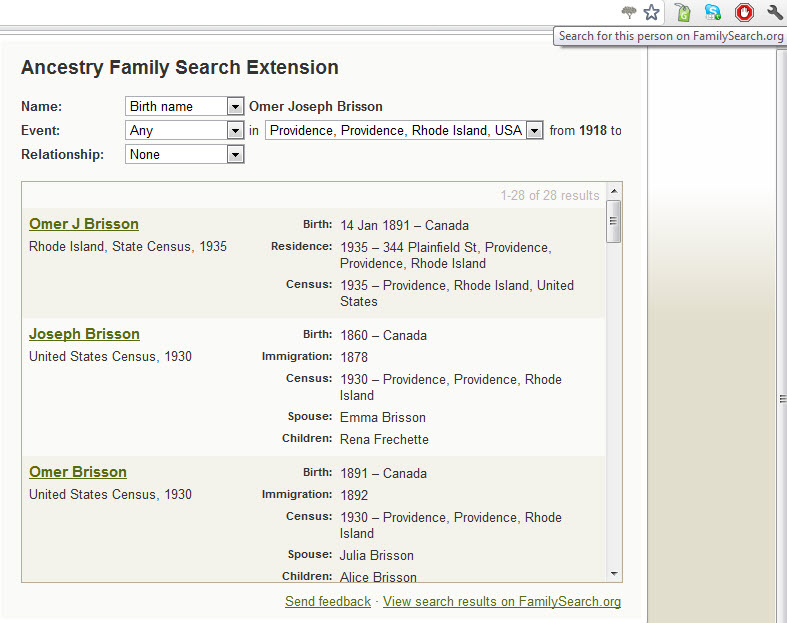This screenshot has height=623, width=787.
Task: Click spouse name Emma Brisson
Action: (383, 418)
